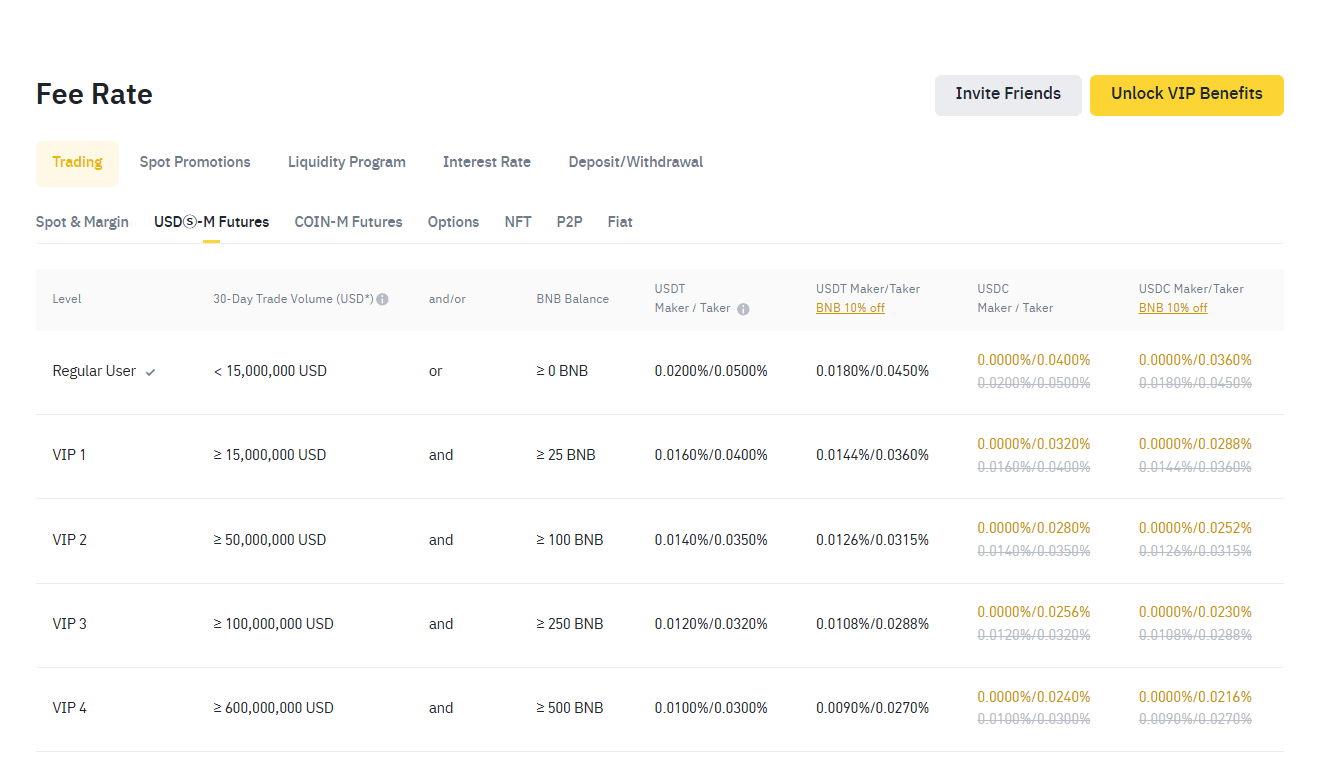Switch to Spot & Margin sub-tab
The width and height of the screenshot is (1339, 767).
[82, 222]
